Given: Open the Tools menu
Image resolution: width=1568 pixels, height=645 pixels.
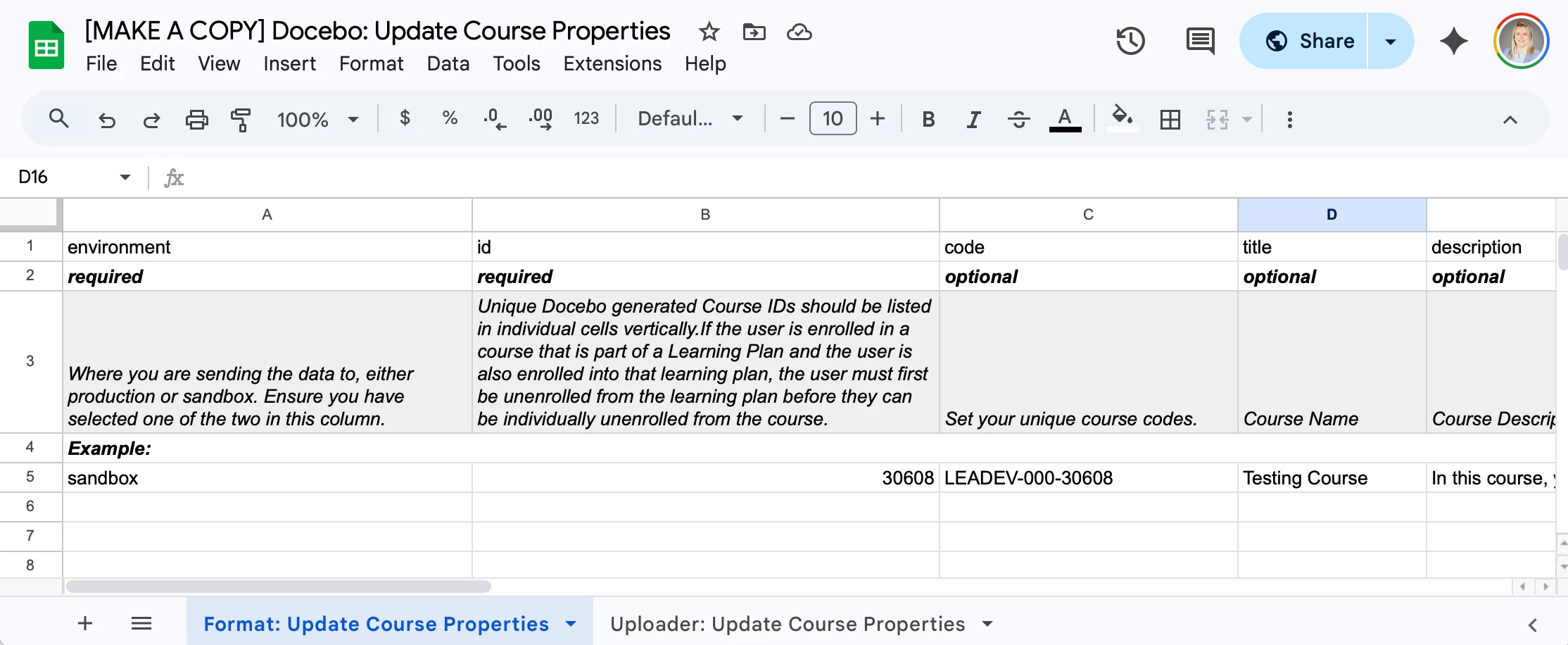Looking at the screenshot, I should coord(516,63).
